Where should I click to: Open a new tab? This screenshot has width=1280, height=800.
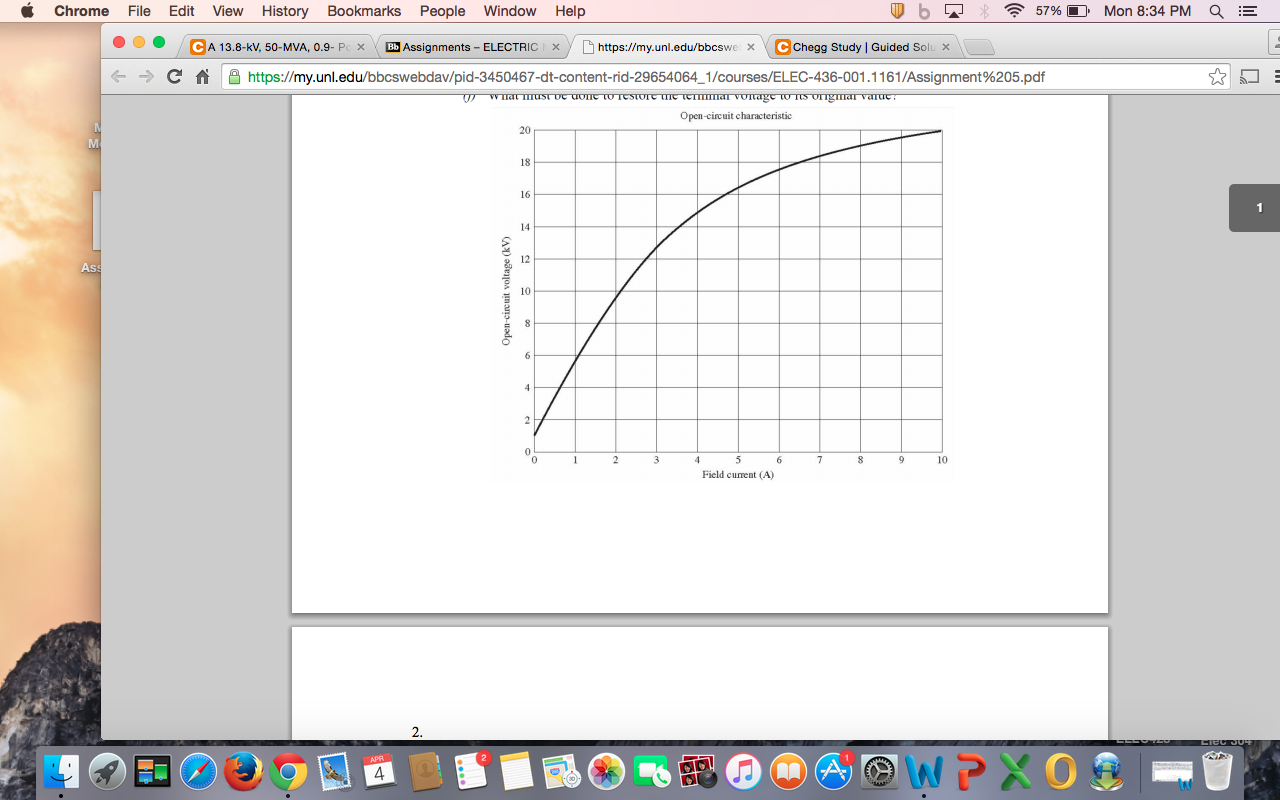point(980,47)
